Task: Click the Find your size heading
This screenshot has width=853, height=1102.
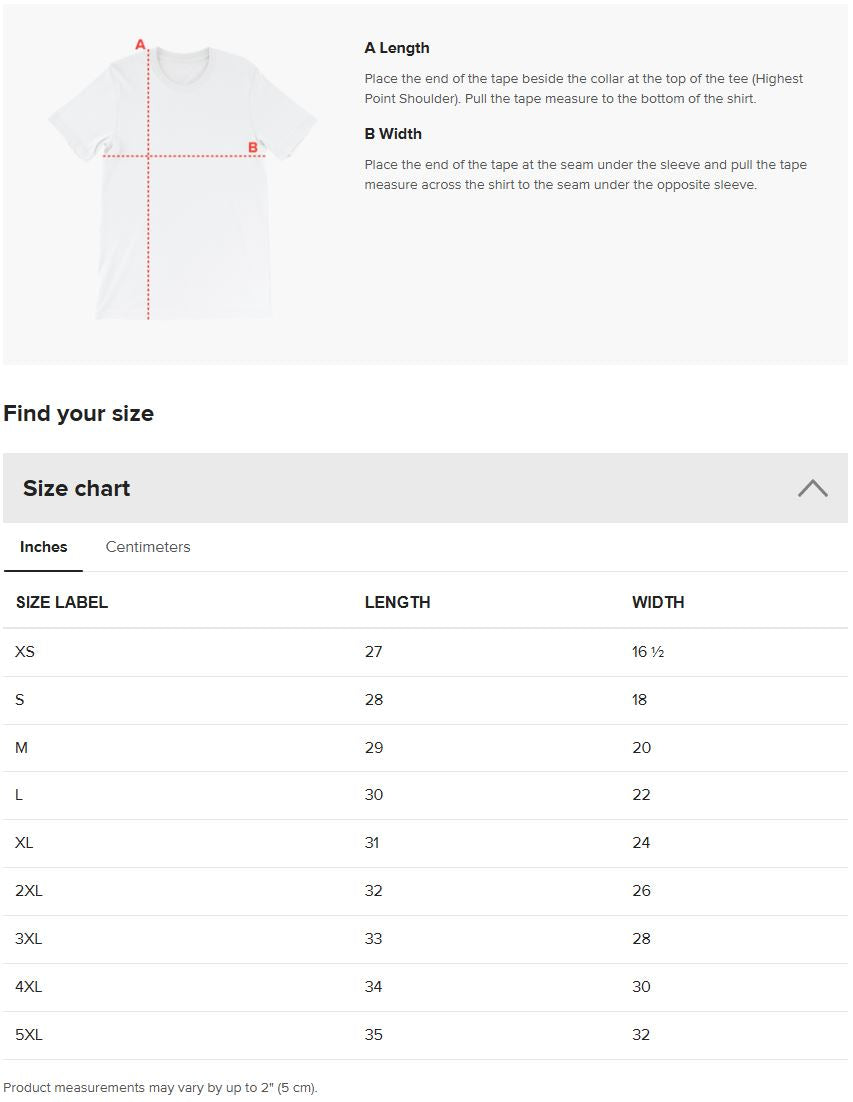Action: (x=79, y=413)
